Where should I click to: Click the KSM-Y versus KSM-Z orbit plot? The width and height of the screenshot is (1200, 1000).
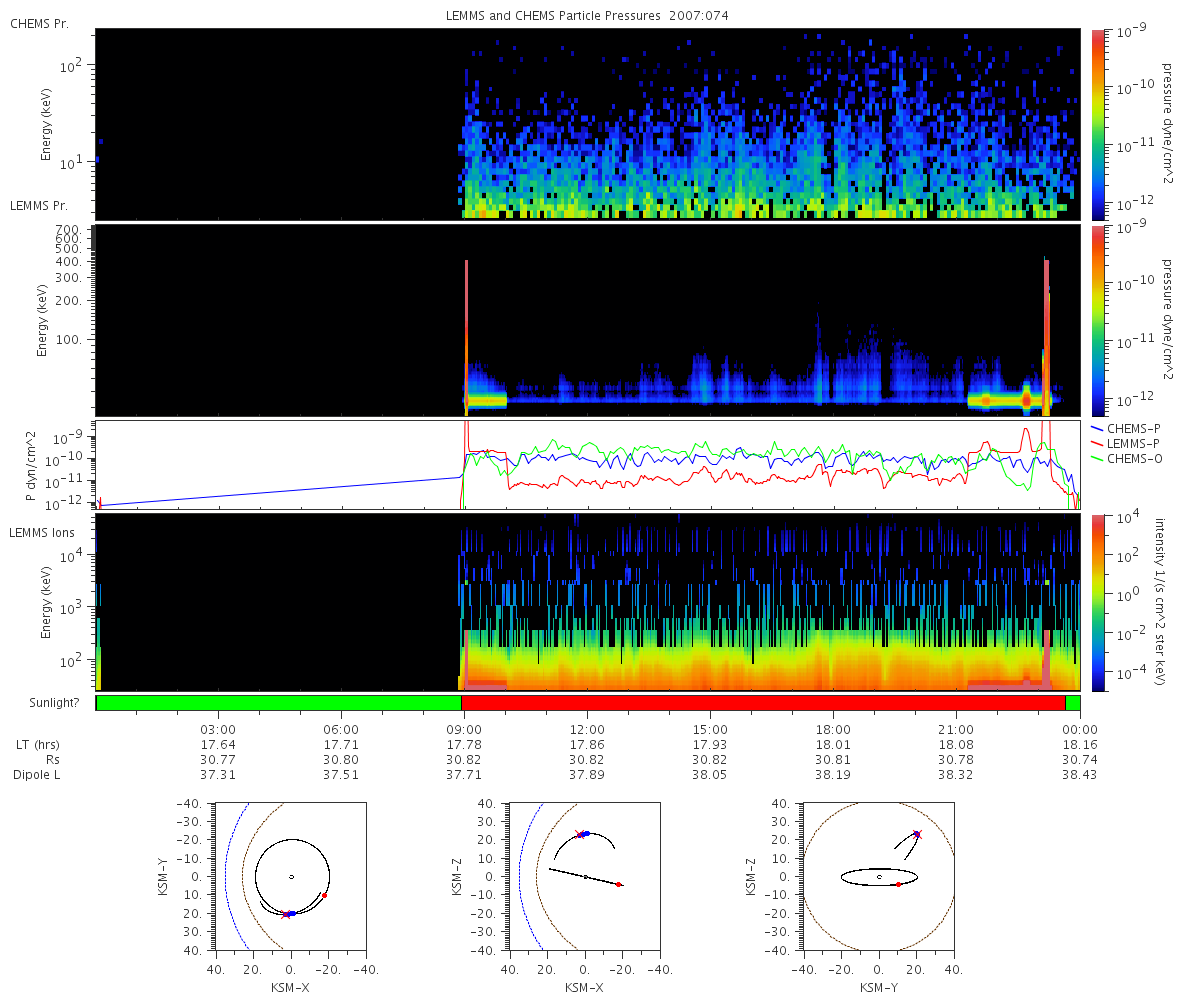coord(879,877)
